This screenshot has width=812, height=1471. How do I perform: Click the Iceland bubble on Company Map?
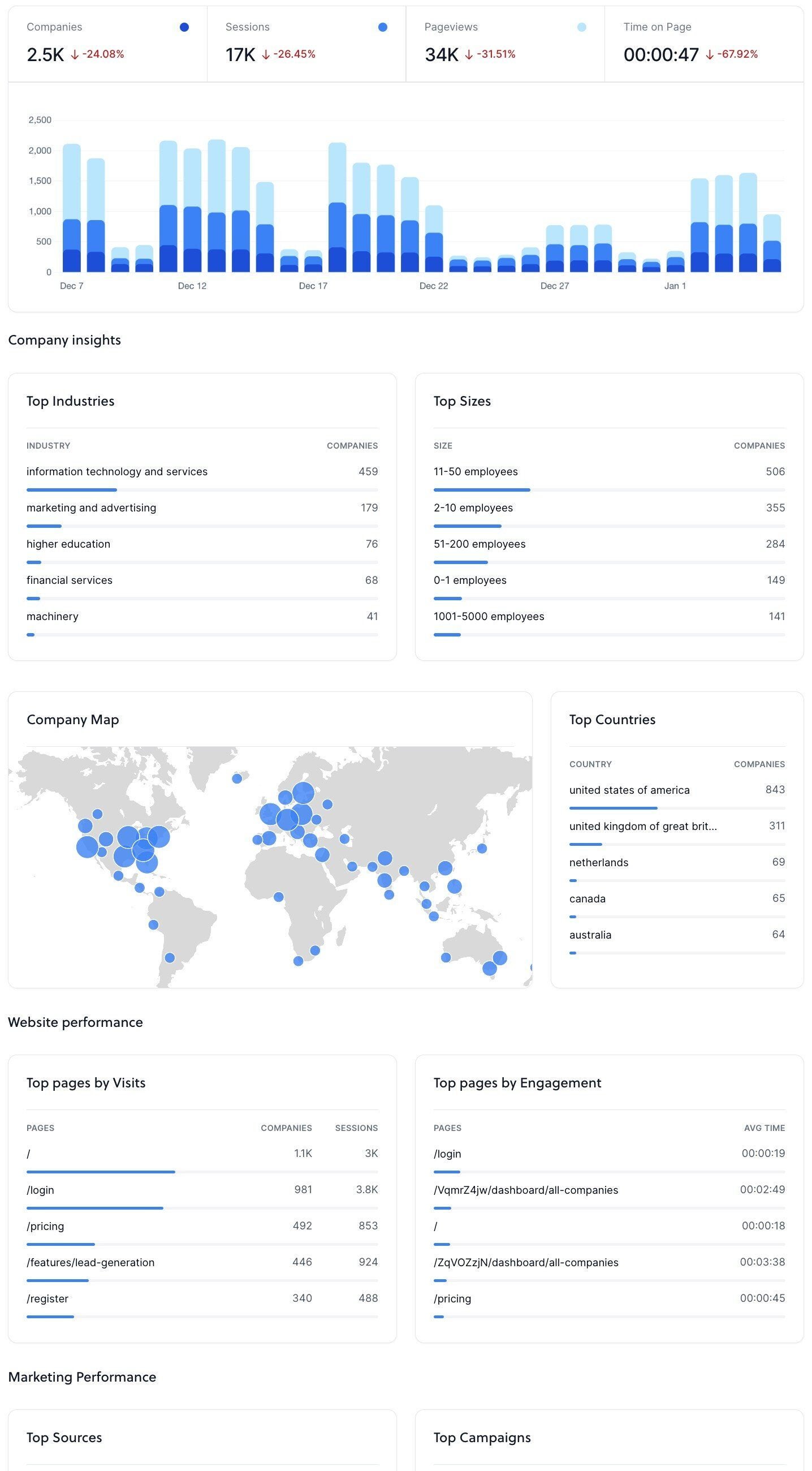237,778
